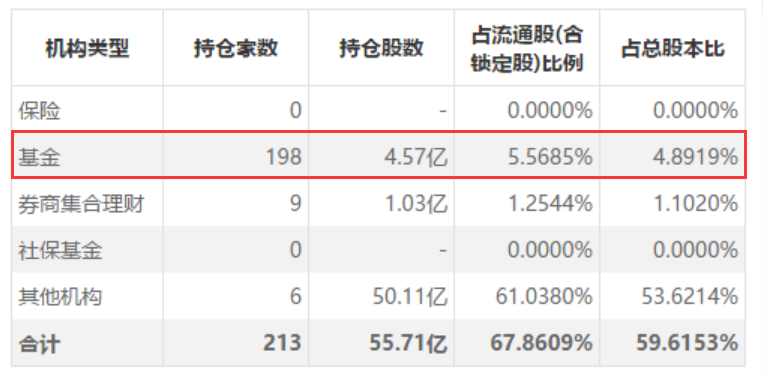The width and height of the screenshot is (763, 380).
Task: Select the 券商集合理财 row label
Action: click(81, 204)
